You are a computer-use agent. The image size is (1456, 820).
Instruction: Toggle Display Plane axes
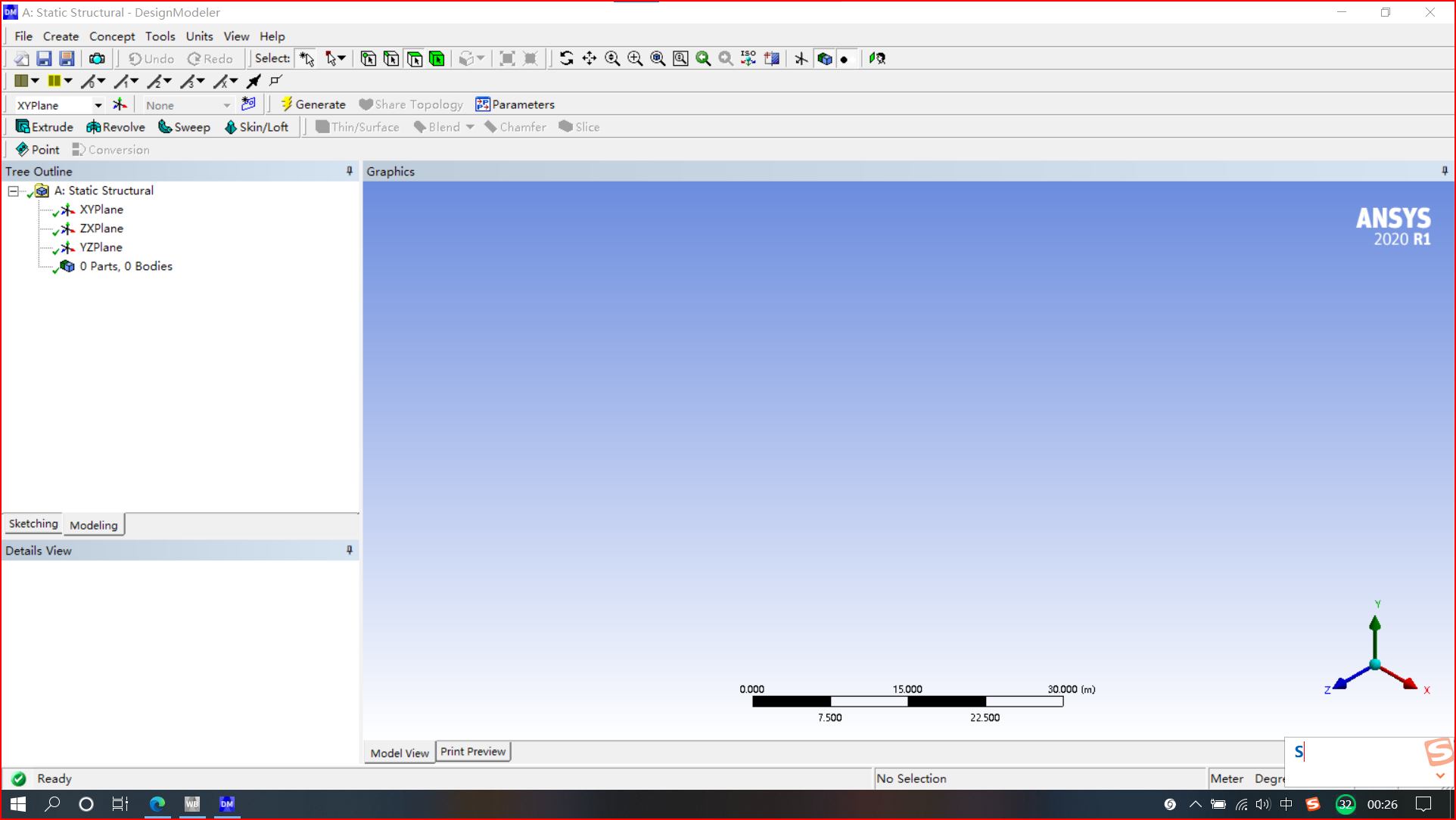pos(801,58)
